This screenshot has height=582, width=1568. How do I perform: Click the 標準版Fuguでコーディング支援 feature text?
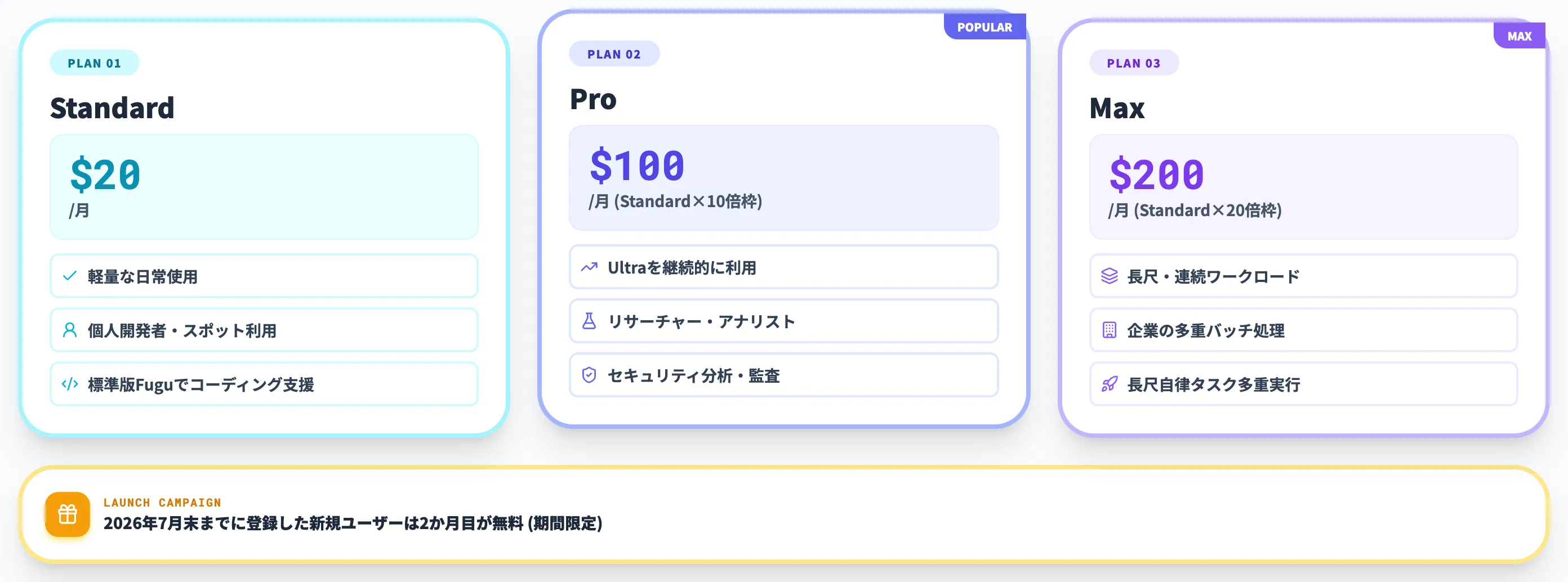click(x=201, y=384)
